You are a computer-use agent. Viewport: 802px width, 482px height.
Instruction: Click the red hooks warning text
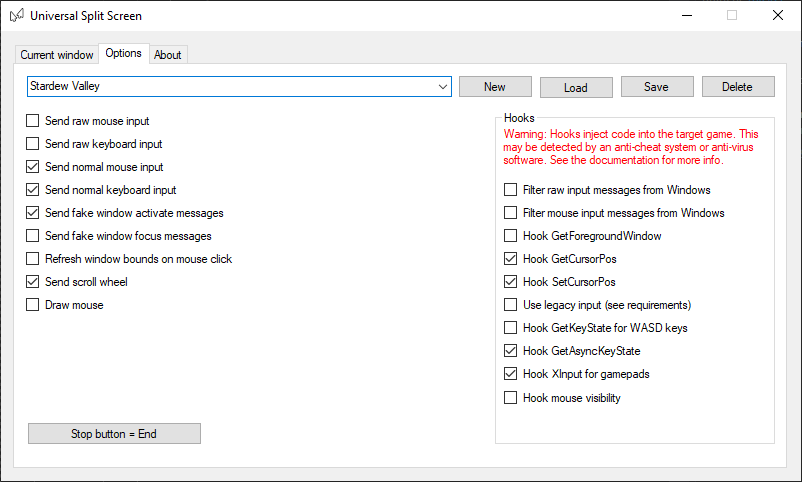coord(631,147)
